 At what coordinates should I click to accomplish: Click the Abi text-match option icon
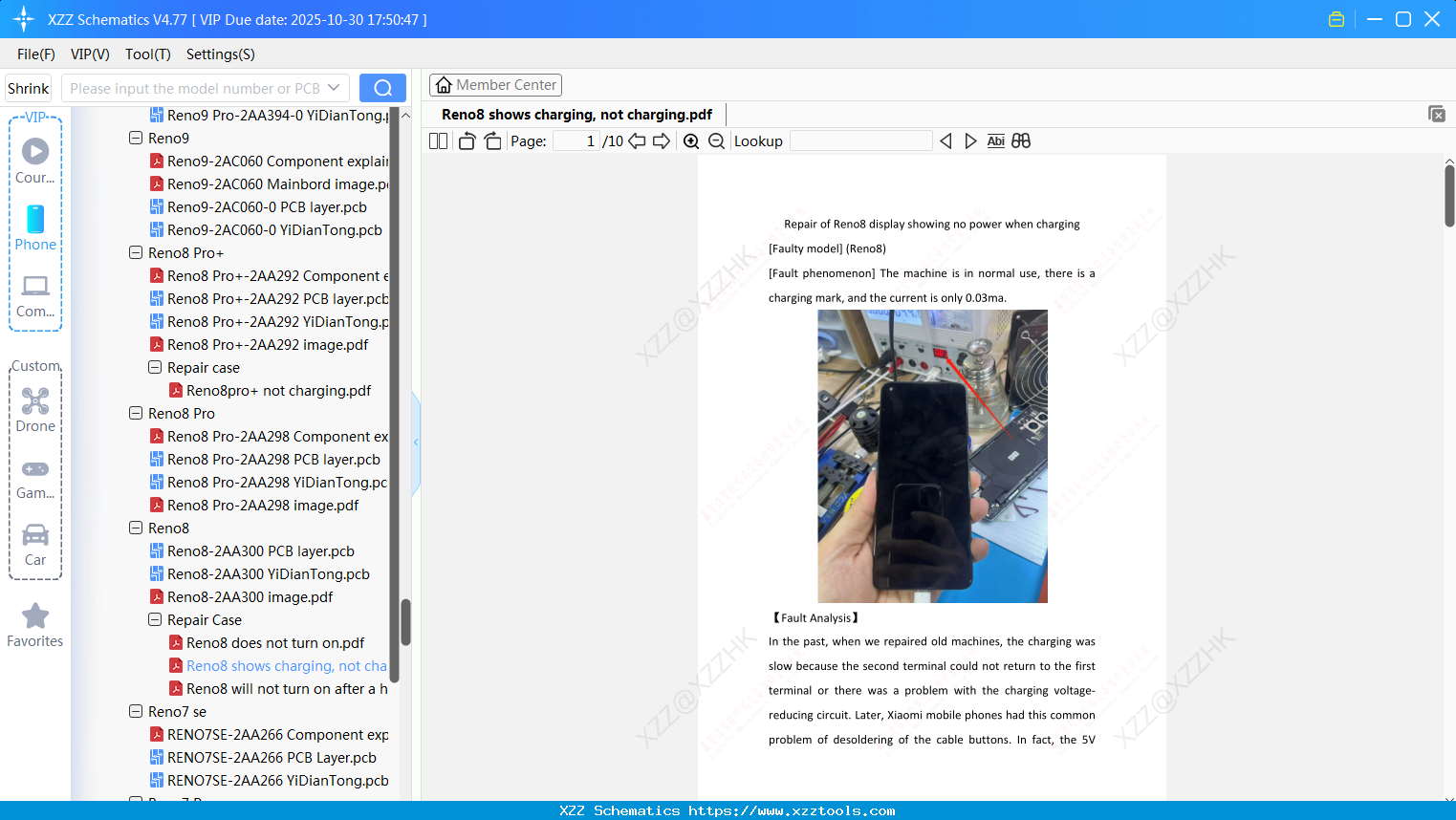tap(995, 141)
